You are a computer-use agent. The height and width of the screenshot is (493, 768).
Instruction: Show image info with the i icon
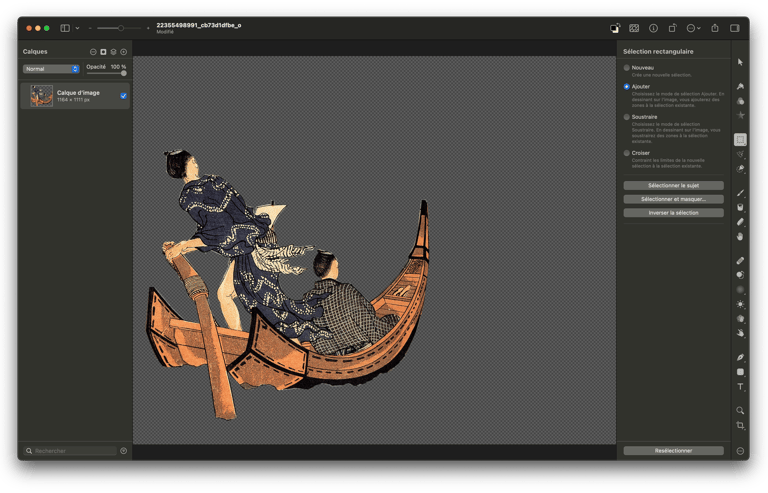[653, 28]
